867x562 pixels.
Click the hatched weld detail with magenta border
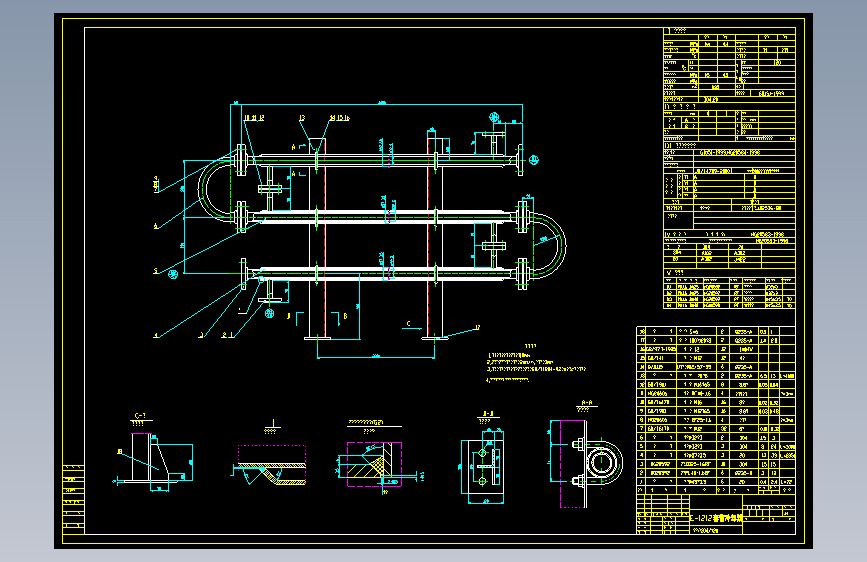[x=374, y=464]
